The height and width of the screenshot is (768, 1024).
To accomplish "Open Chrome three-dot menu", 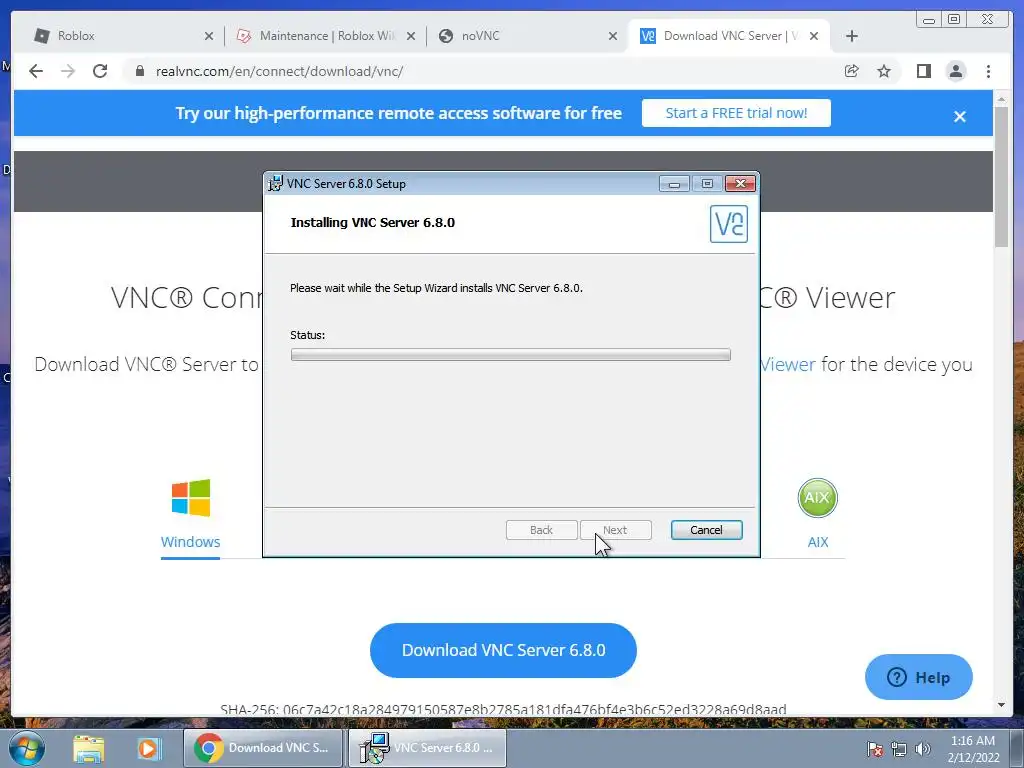I will click(989, 71).
